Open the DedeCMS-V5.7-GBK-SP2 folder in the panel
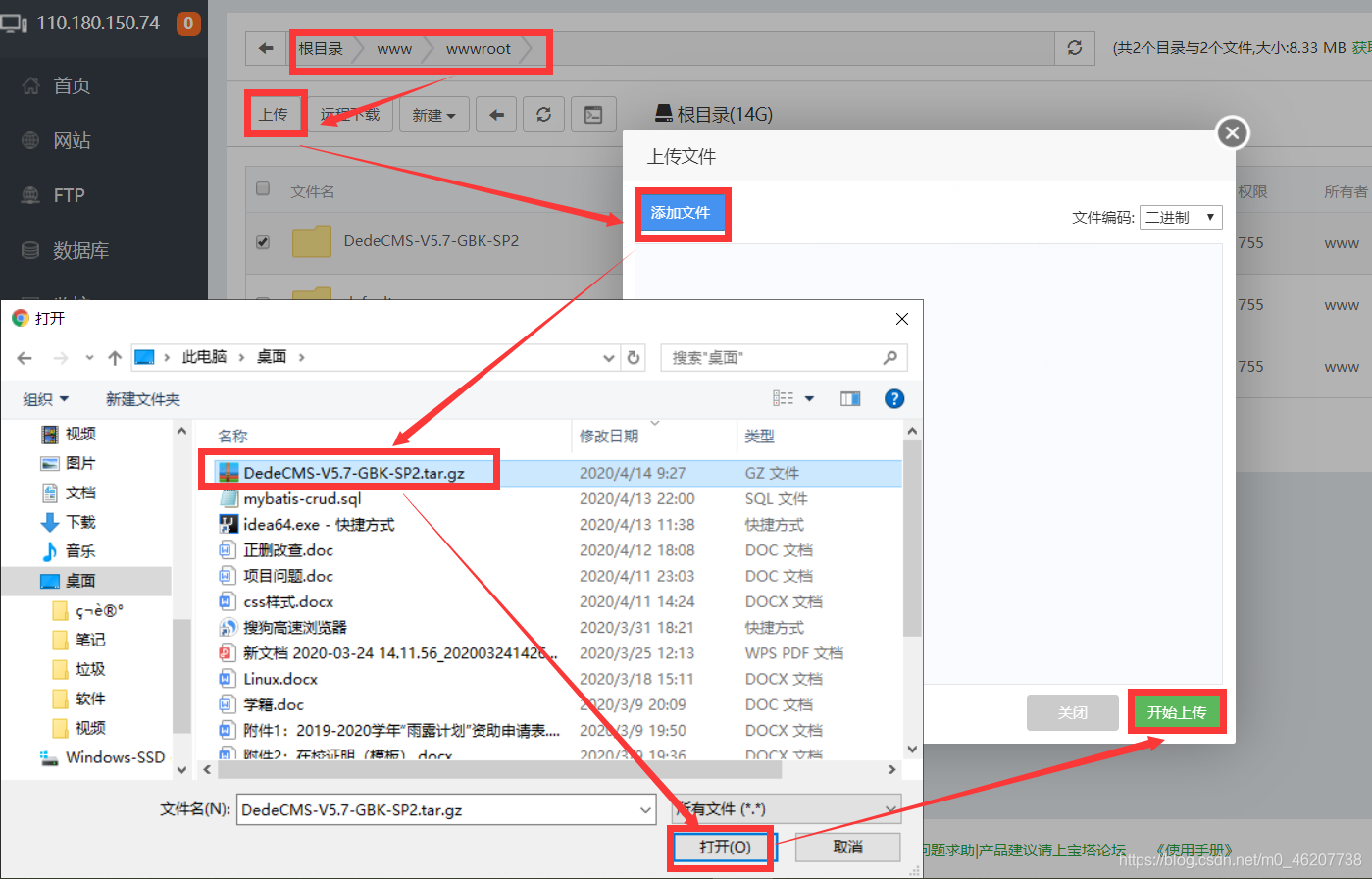 point(431,240)
